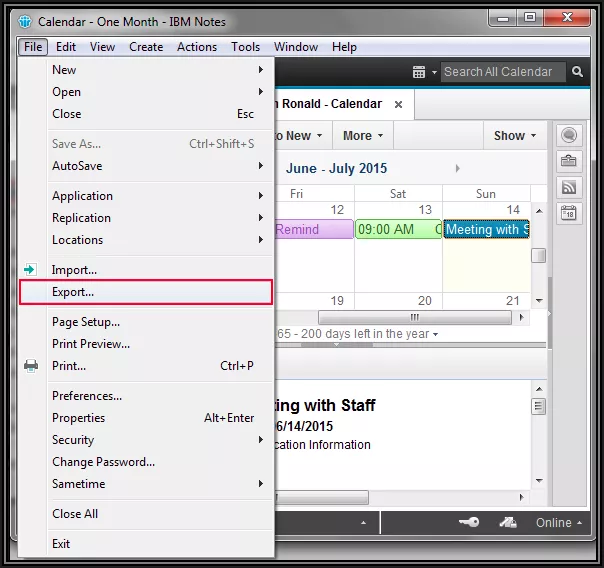604x568 pixels.
Task: Expand the Sametime submenu arrow
Action: (261, 483)
